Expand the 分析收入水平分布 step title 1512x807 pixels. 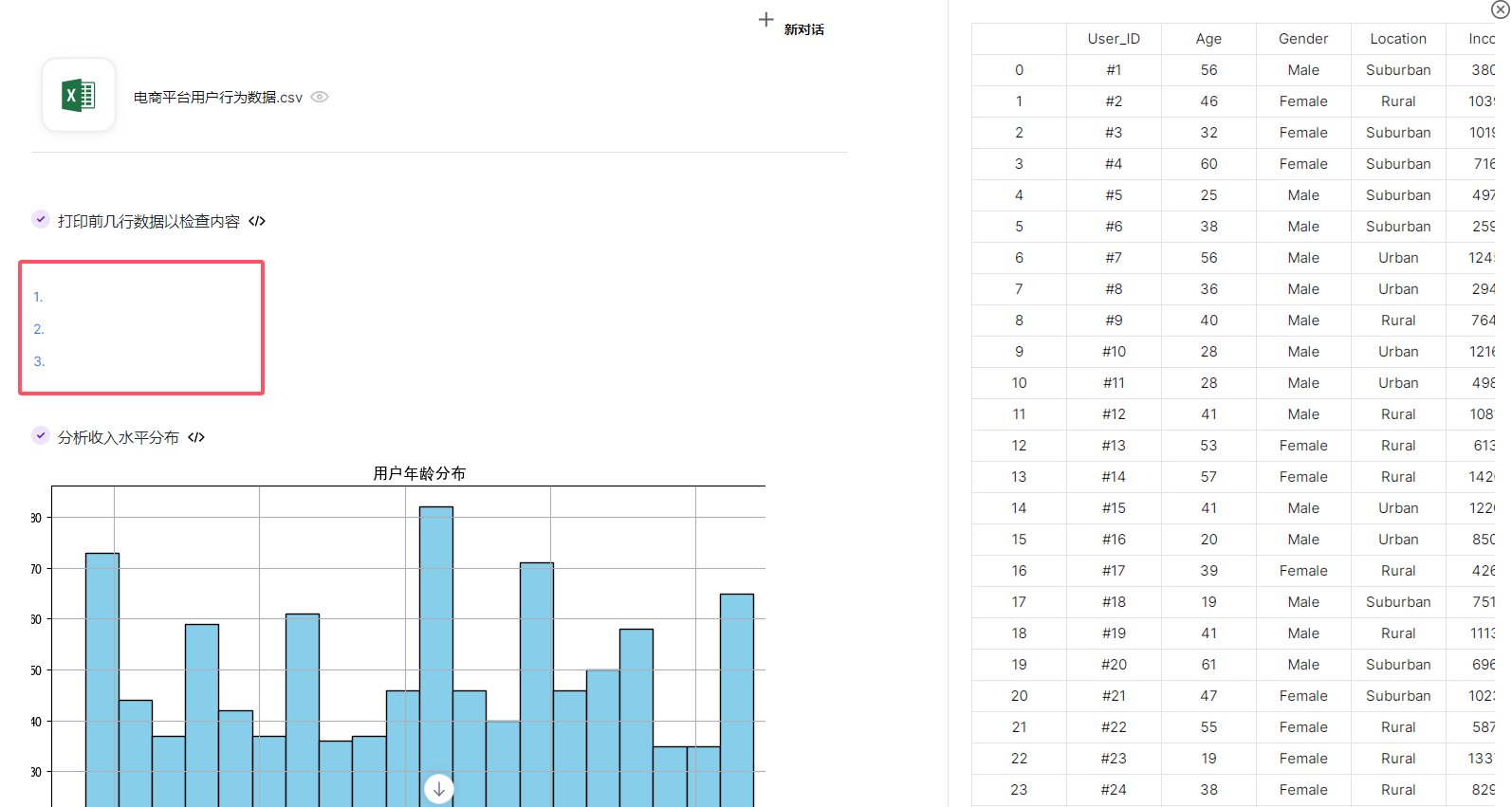pyautogui.click(x=119, y=437)
